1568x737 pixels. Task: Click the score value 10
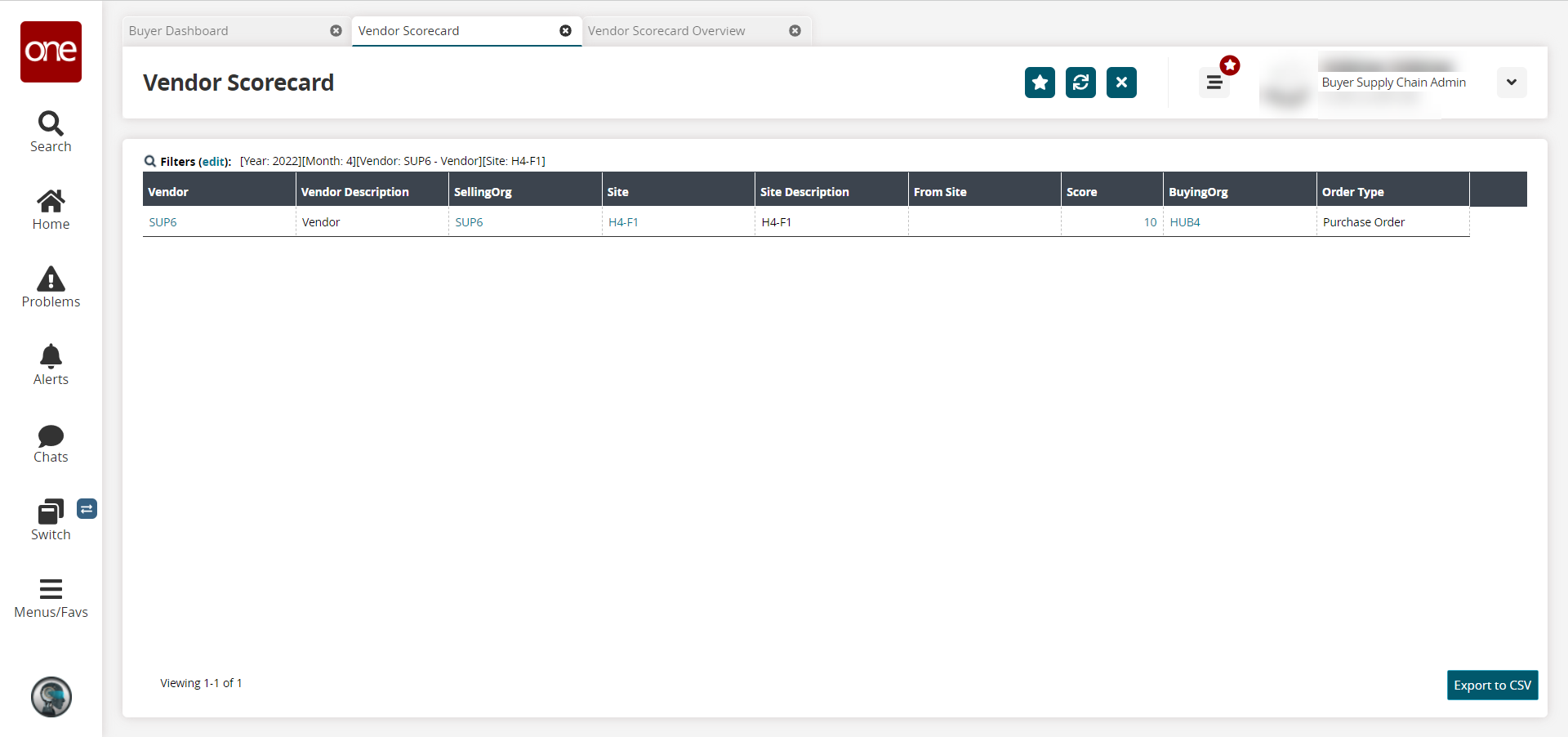point(1150,222)
